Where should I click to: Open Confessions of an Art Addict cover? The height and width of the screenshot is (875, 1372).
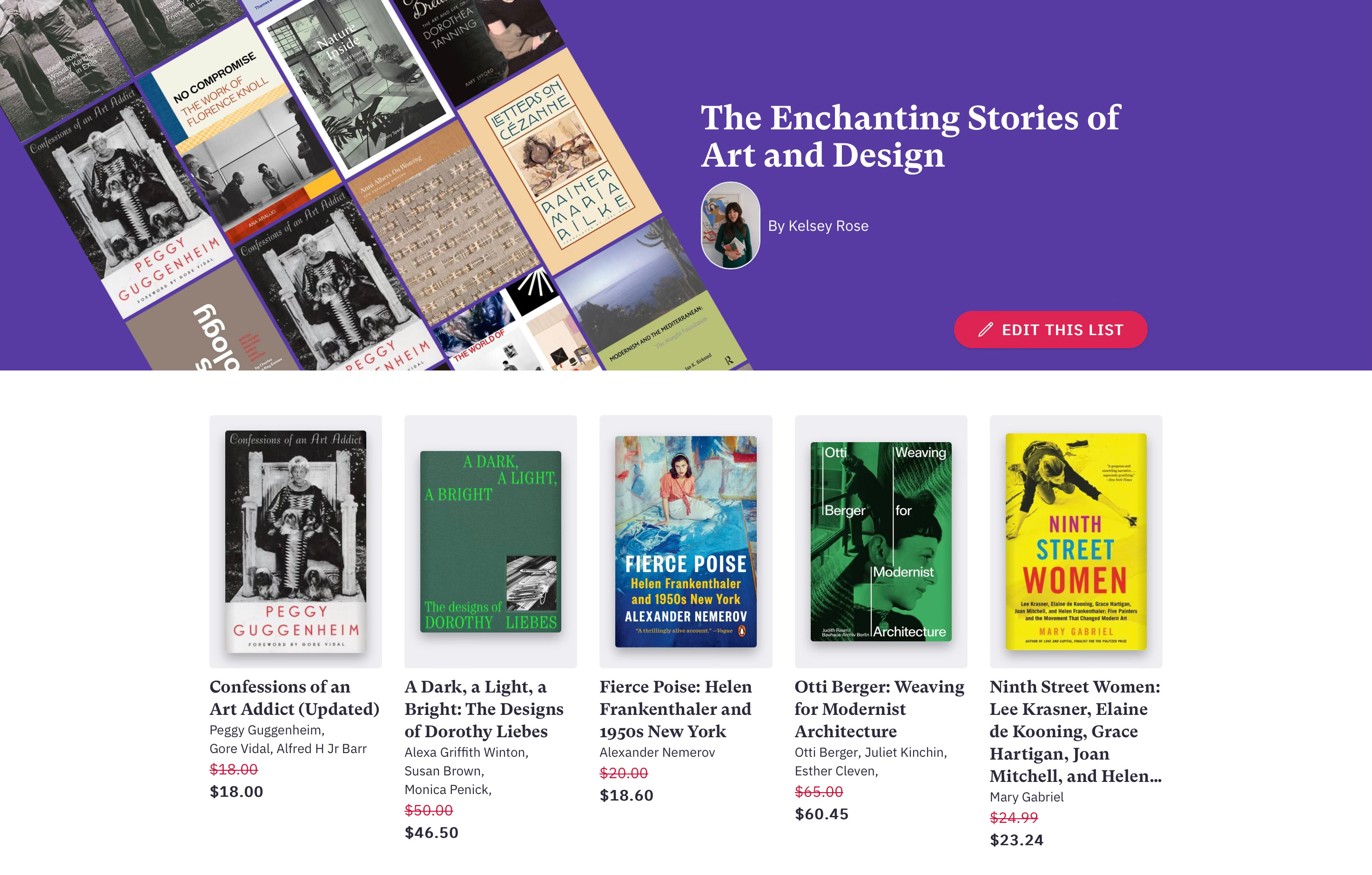coord(296,541)
